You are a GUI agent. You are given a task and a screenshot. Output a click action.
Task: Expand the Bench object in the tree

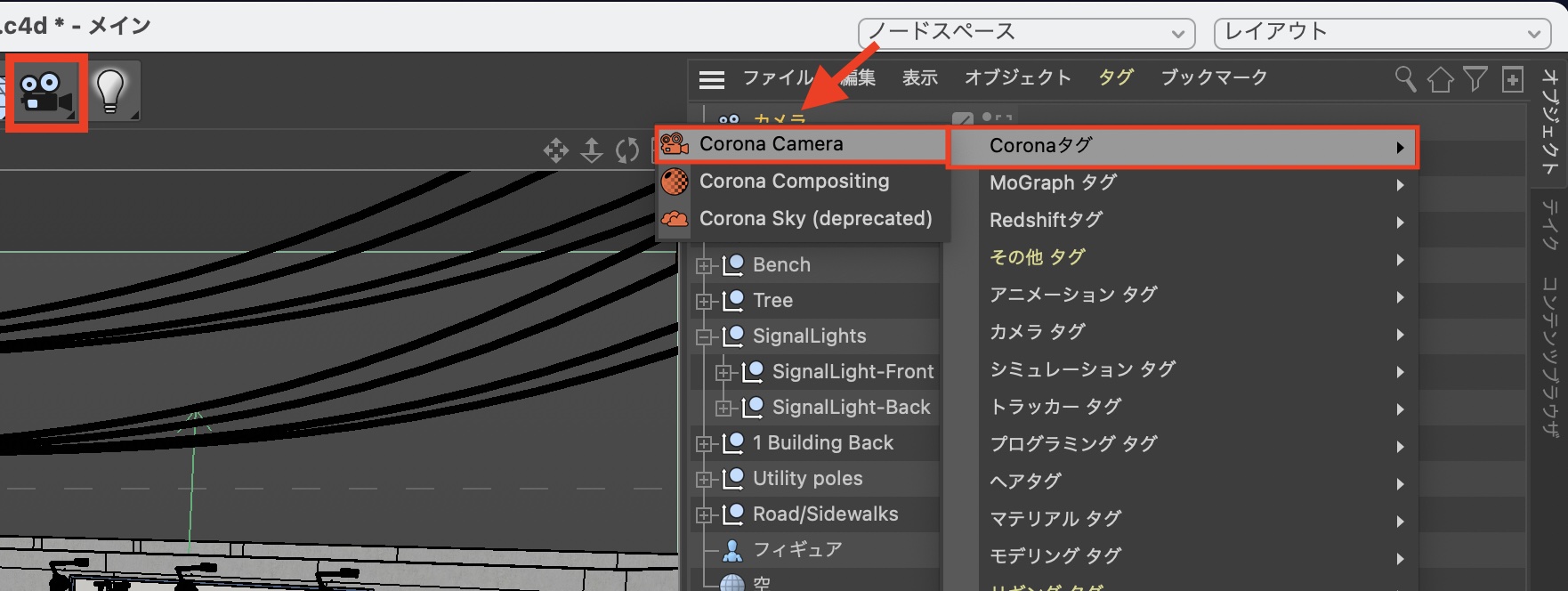pyautogui.click(x=704, y=265)
